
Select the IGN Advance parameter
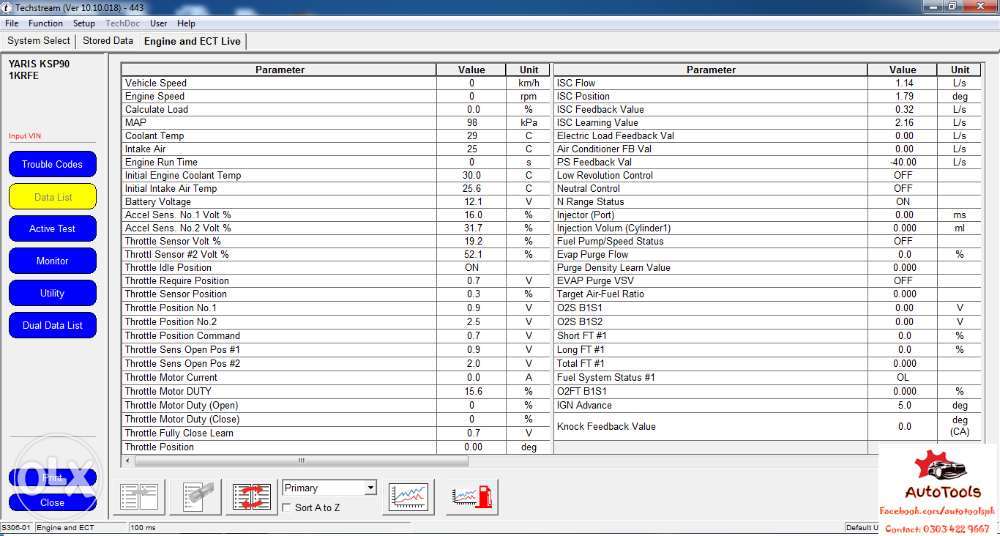[x=768, y=405]
